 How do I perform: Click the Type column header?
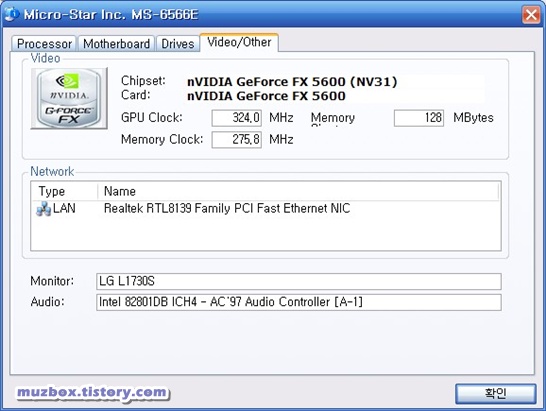(x=65, y=191)
